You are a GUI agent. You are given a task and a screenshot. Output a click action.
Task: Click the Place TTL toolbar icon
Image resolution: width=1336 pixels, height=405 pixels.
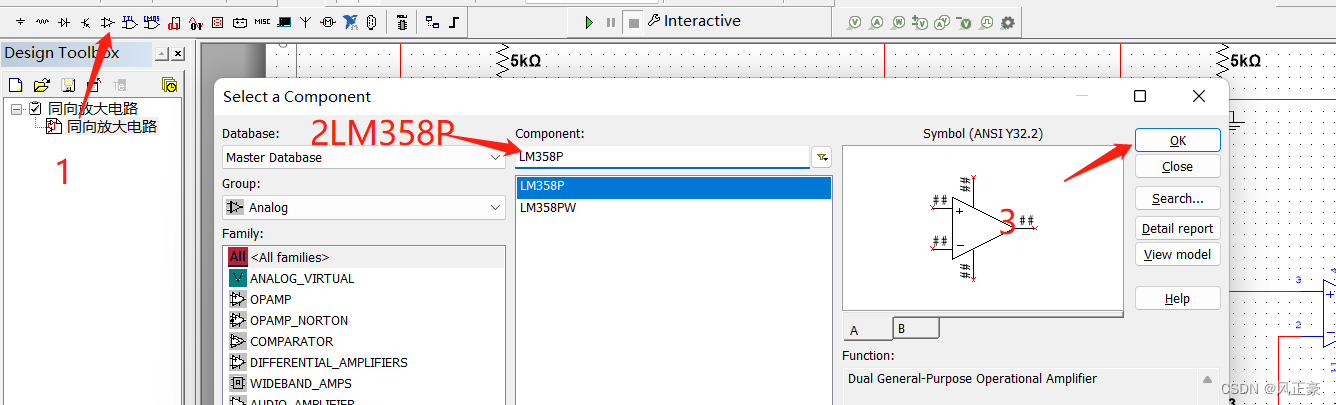(x=129, y=22)
